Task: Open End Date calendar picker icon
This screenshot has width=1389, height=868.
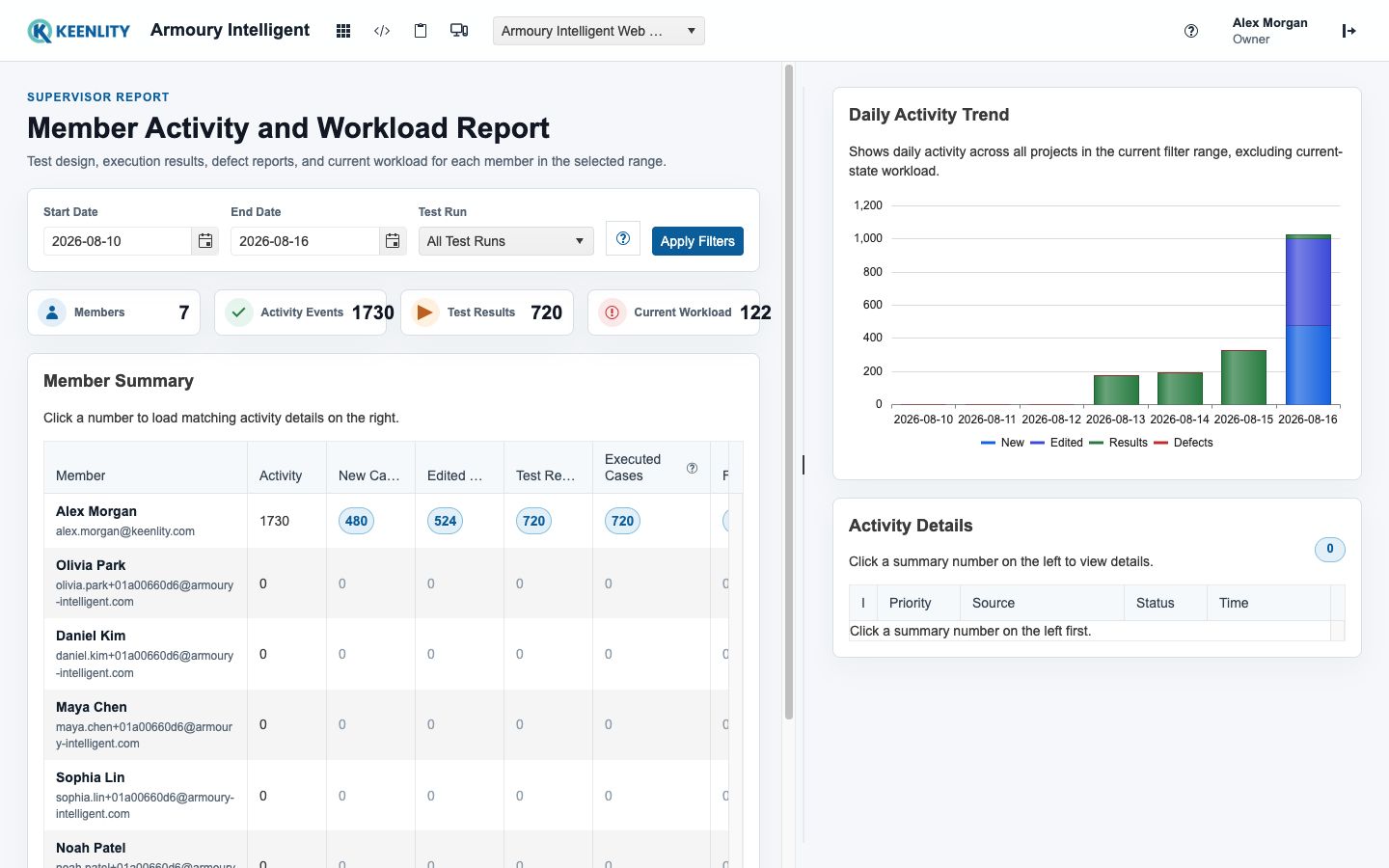Action: click(393, 241)
